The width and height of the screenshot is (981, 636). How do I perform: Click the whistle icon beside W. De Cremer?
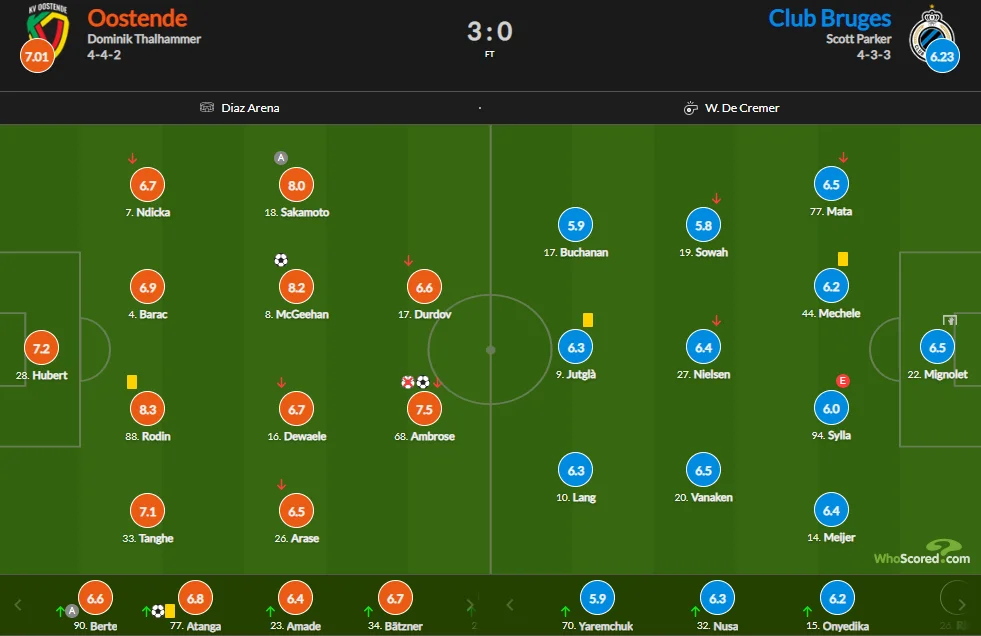click(x=690, y=108)
